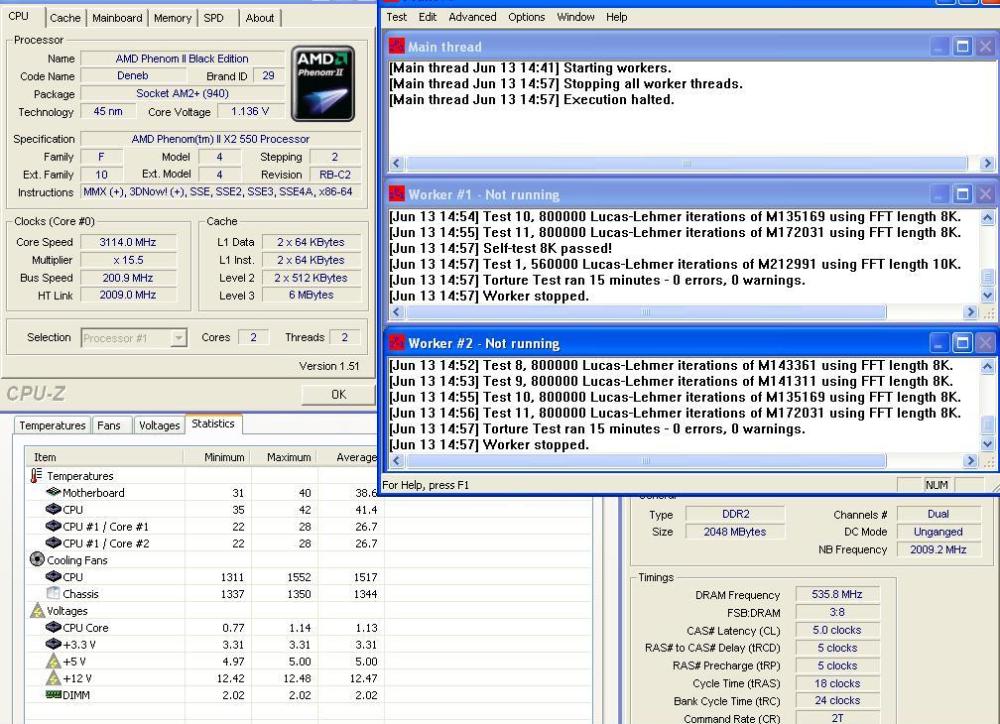Click the Core Speed value 3114.0 MHz
This screenshot has width=1000, height=724.
click(x=128, y=242)
